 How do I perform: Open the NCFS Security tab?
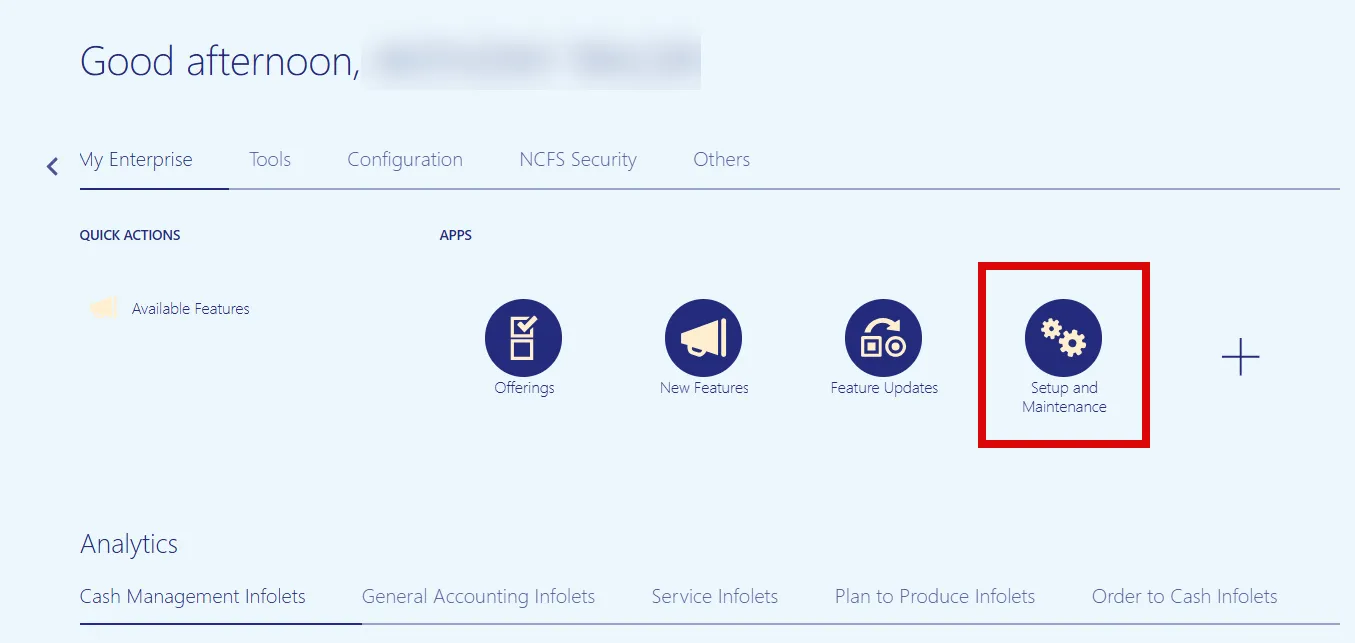578,160
